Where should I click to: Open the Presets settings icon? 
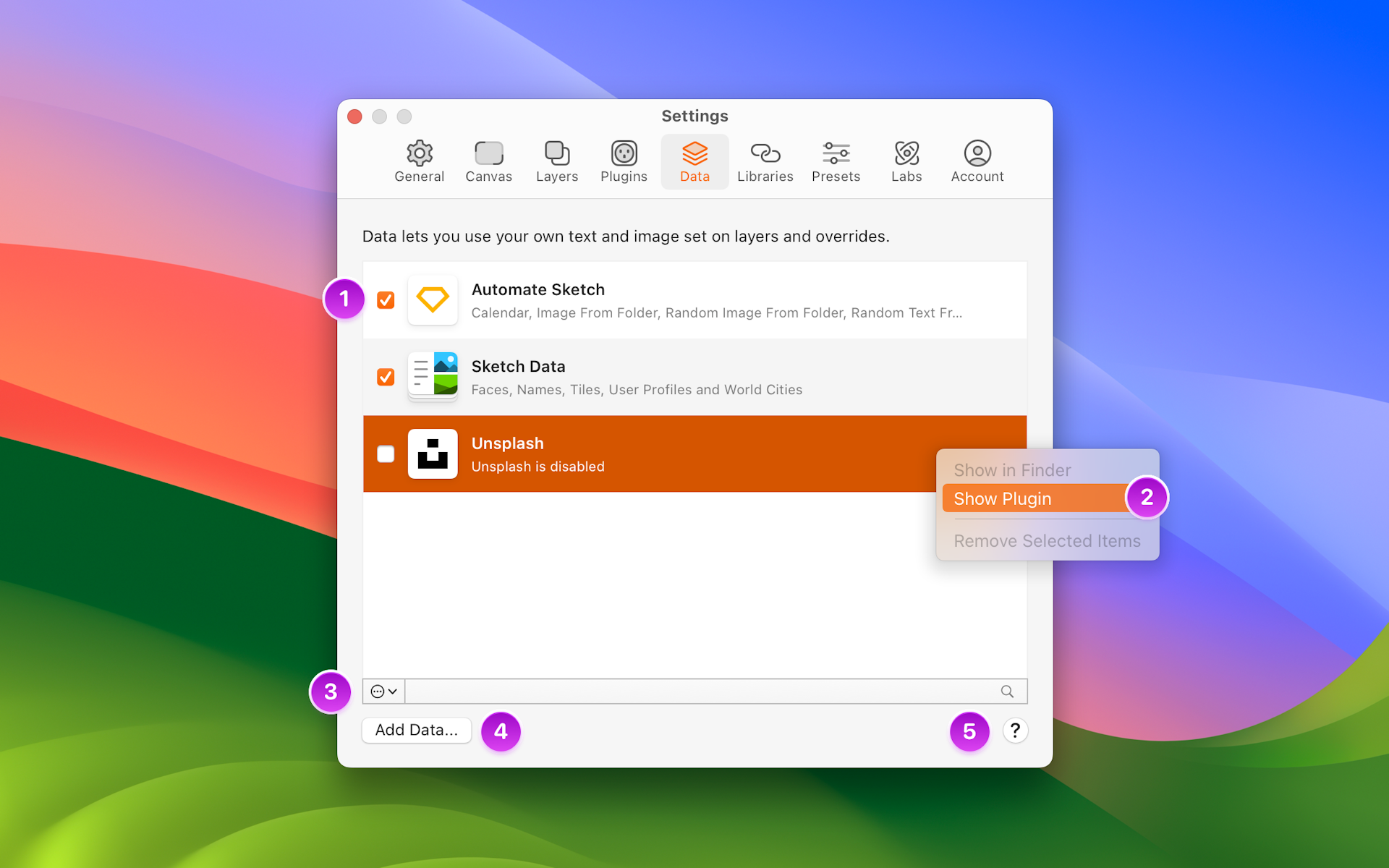point(836,154)
